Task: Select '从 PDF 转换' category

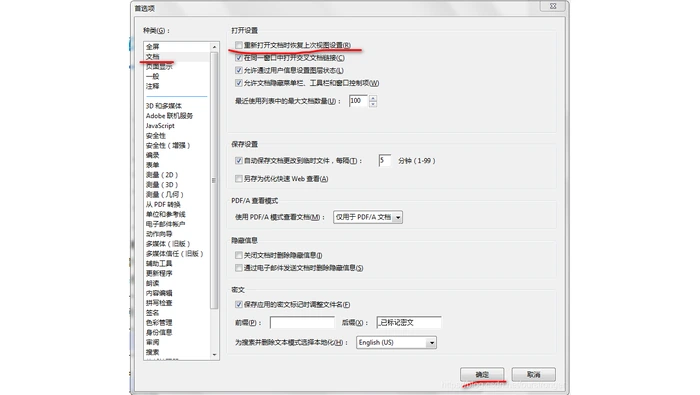Action: point(163,204)
